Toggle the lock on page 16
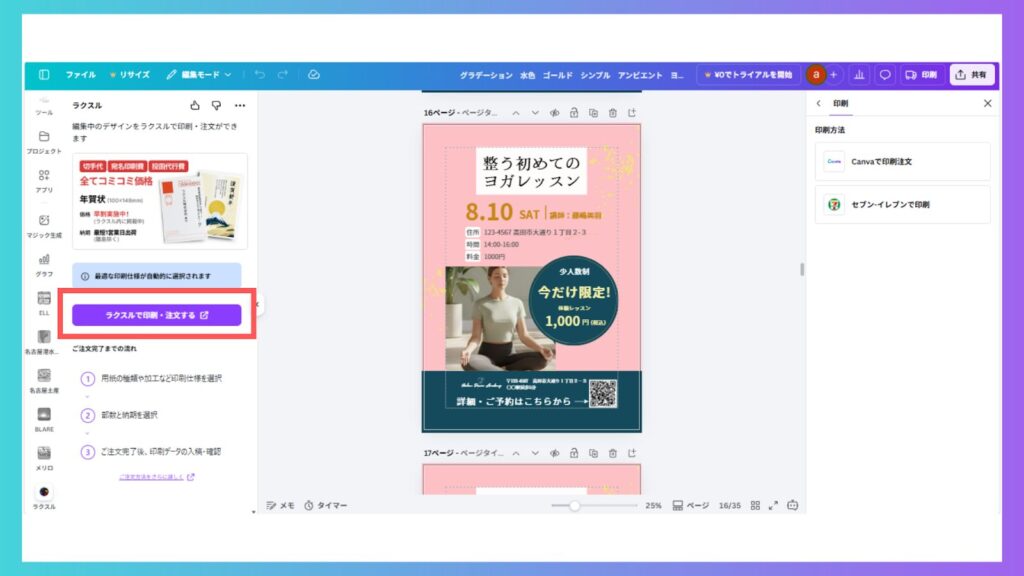The image size is (1024, 576). pyautogui.click(x=574, y=113)
